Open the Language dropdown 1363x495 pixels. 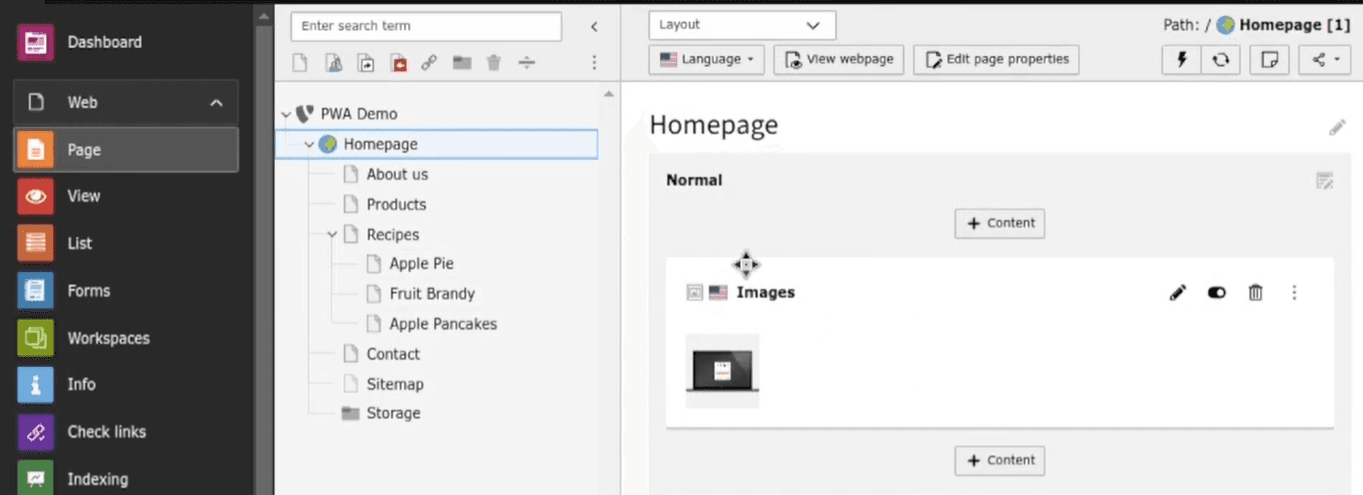[x=707, y=59]
